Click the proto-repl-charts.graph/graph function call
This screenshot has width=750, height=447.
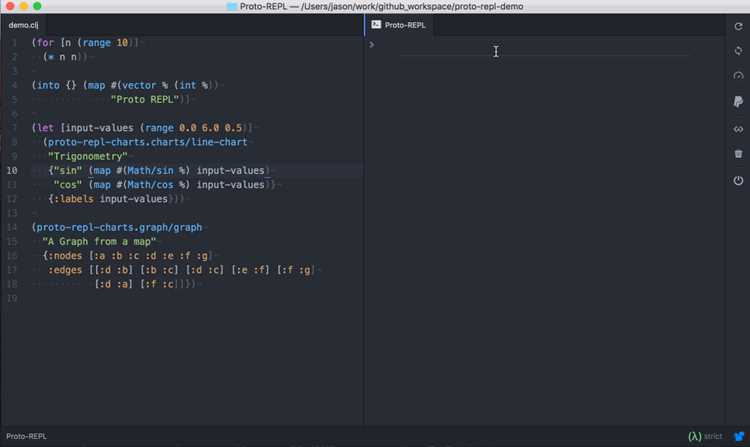tap(119, 227)
